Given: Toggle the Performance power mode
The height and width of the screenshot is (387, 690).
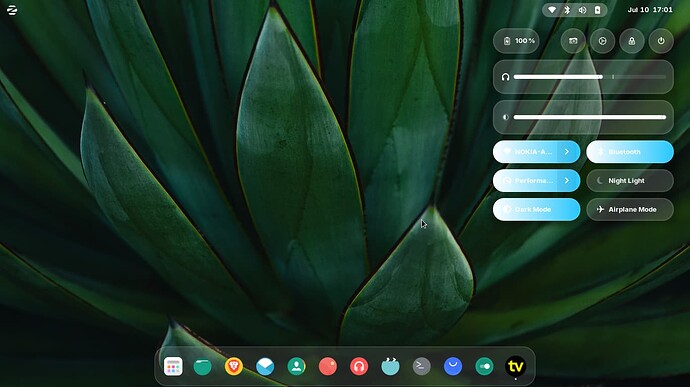Looking at the screenshot, I should (525, 181).
